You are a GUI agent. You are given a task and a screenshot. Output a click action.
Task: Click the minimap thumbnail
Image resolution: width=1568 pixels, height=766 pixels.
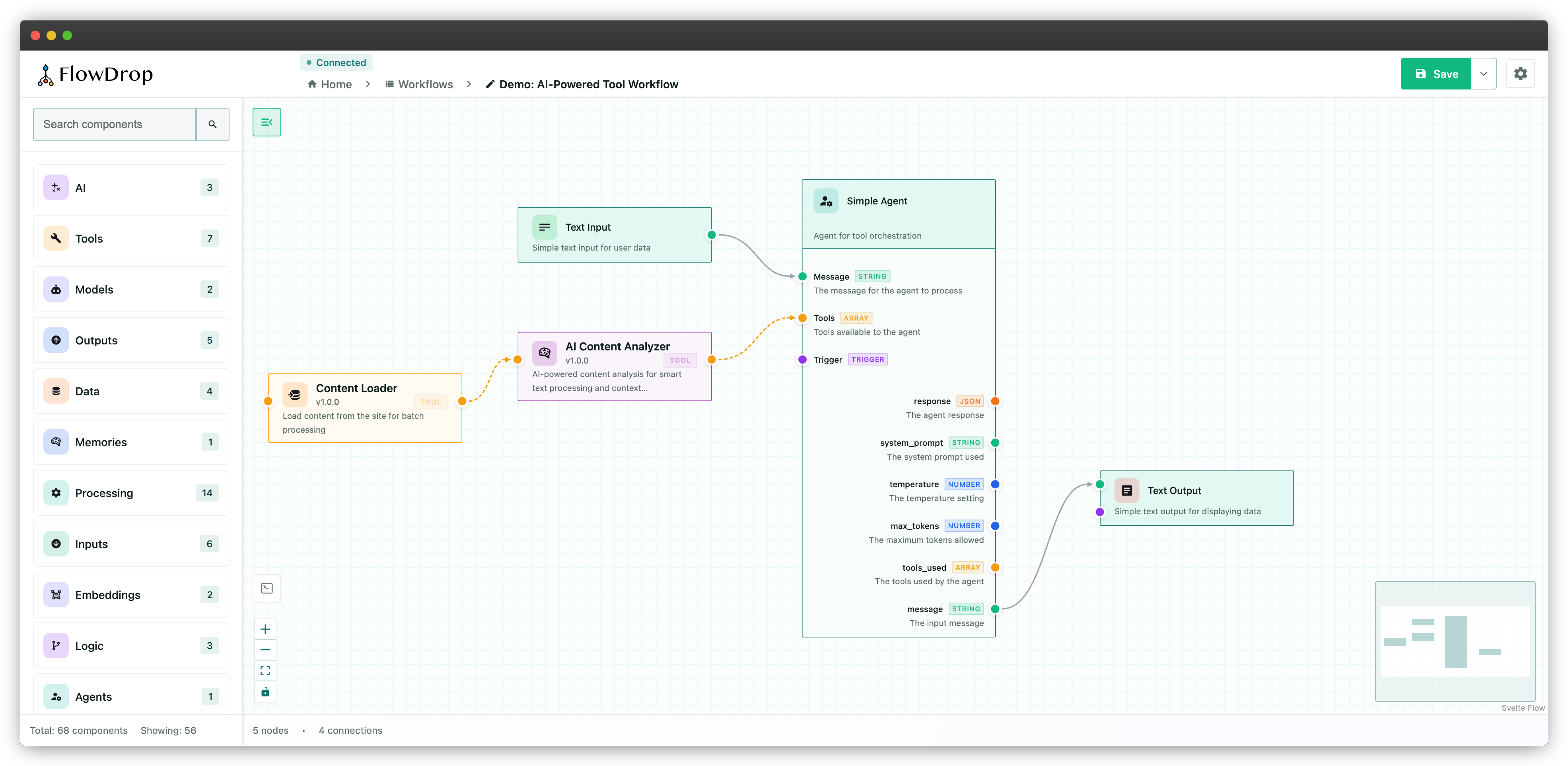pos(1455,641)
